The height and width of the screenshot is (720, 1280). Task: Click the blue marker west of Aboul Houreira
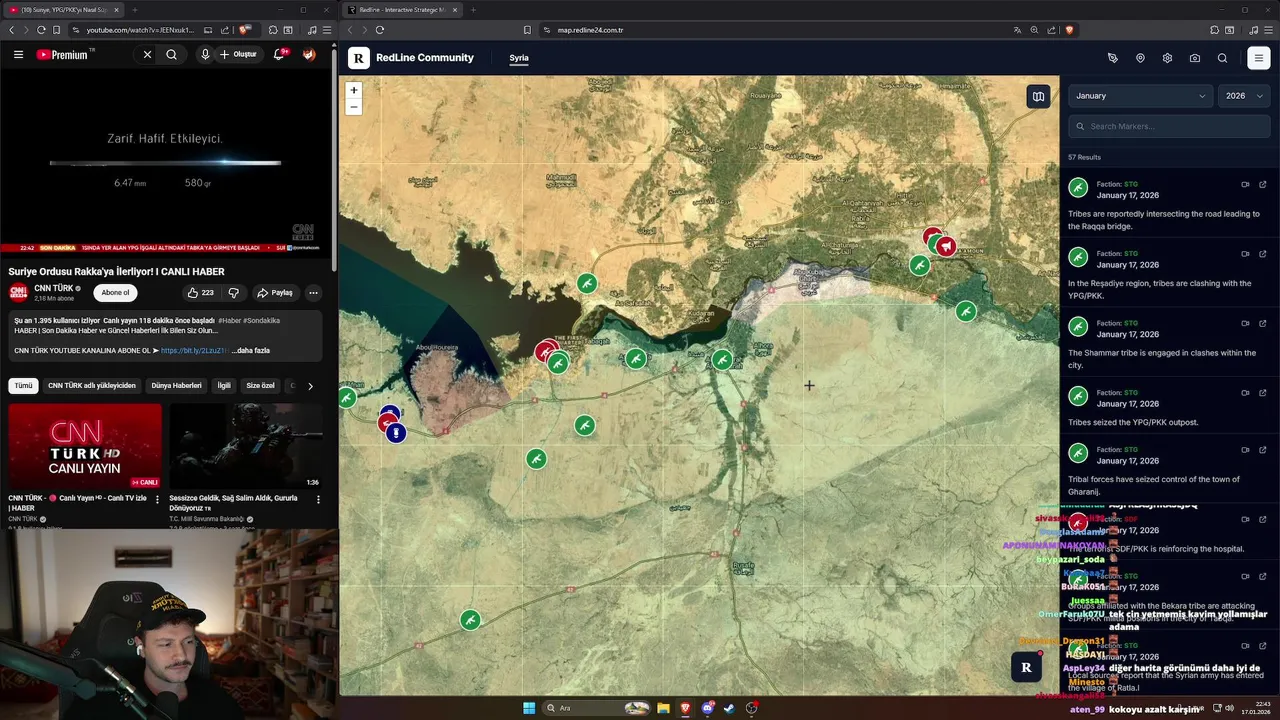coord(397,433)
